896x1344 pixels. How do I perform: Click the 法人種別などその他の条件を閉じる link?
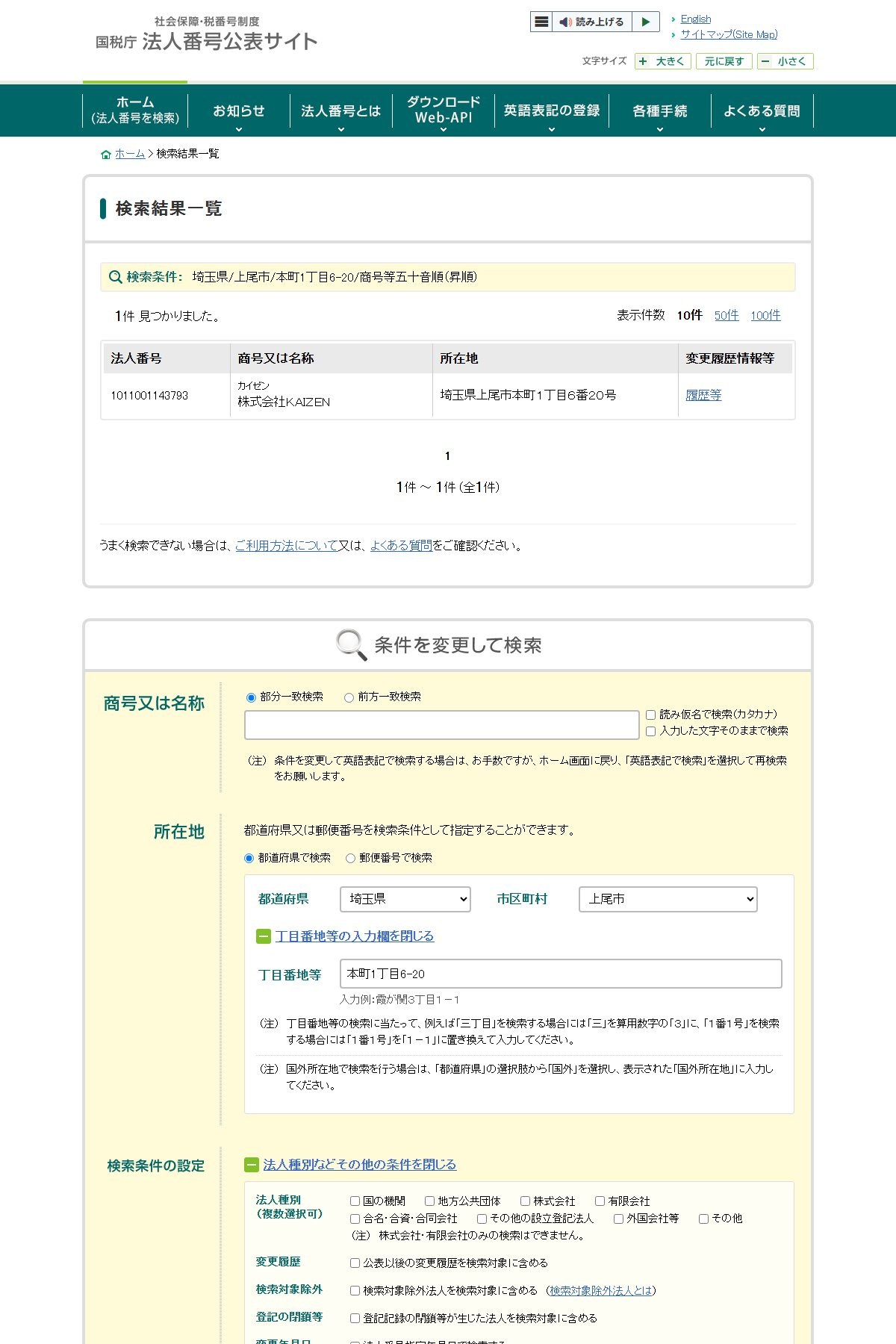pyautogui.click(x=359, y=1165)
